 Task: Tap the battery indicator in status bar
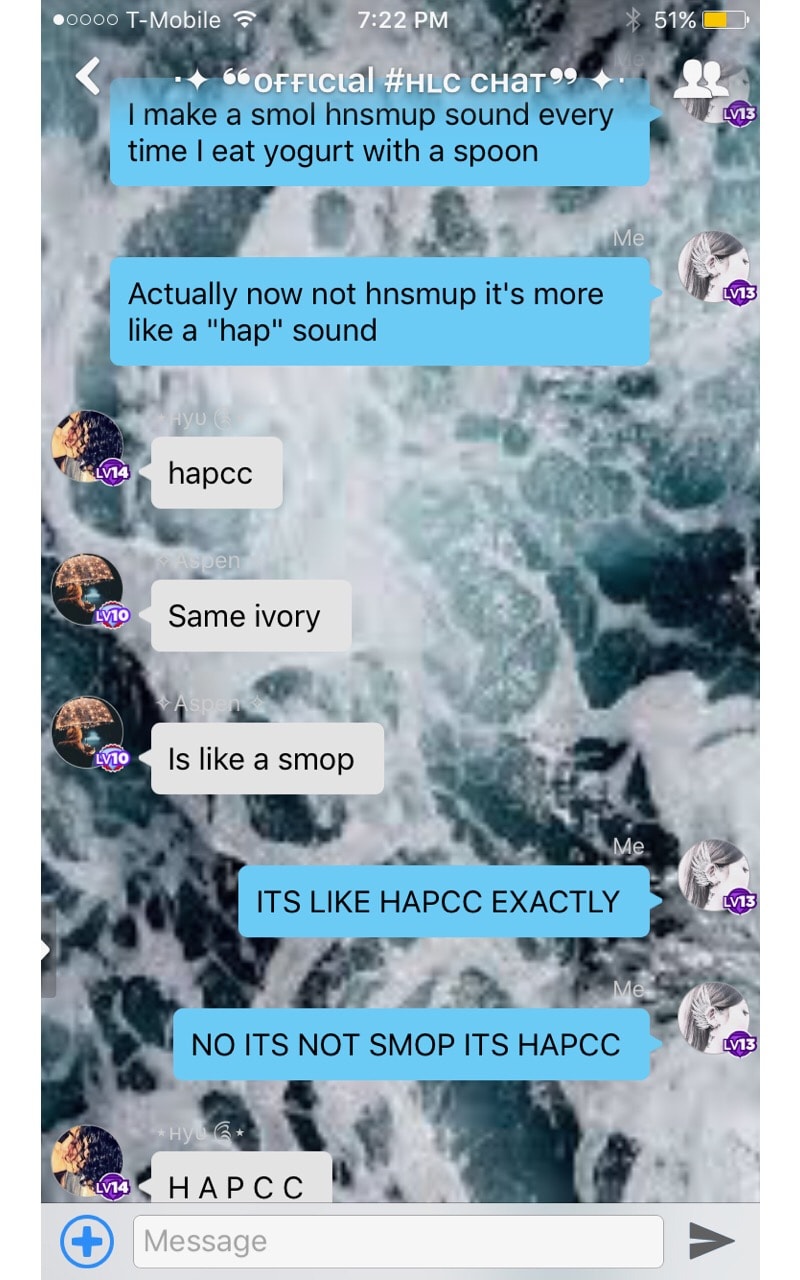[723, 19]
